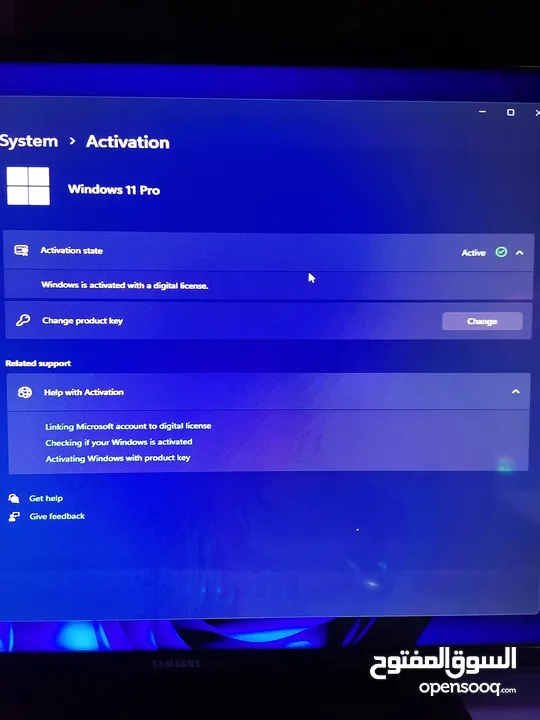Image resolution: width=540 pixels, height=720 pixels.
Task: Click the breadcrumb chevron after System
Action: [x=72, y=141]
